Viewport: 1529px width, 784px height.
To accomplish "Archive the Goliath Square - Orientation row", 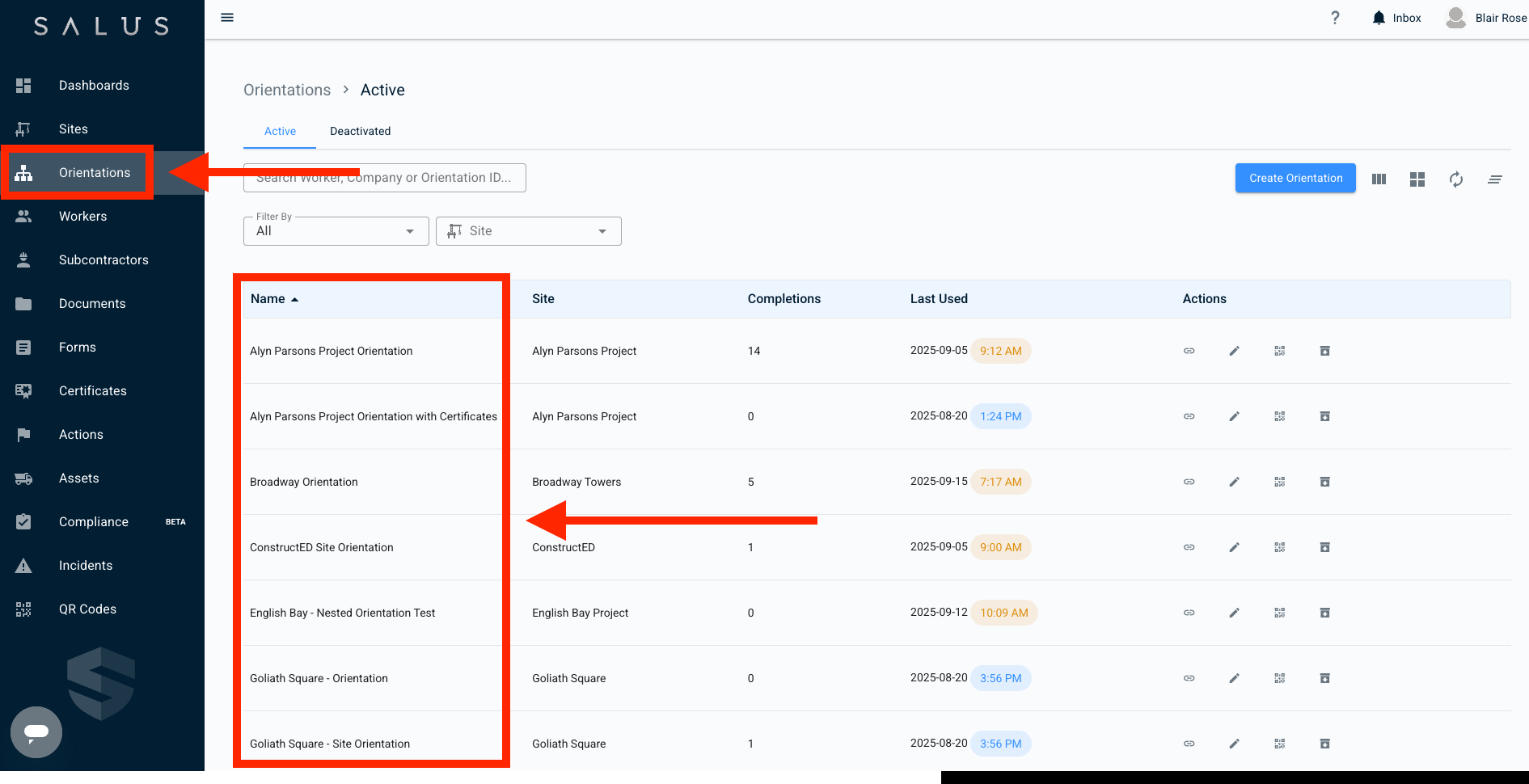I will 1324,678.
